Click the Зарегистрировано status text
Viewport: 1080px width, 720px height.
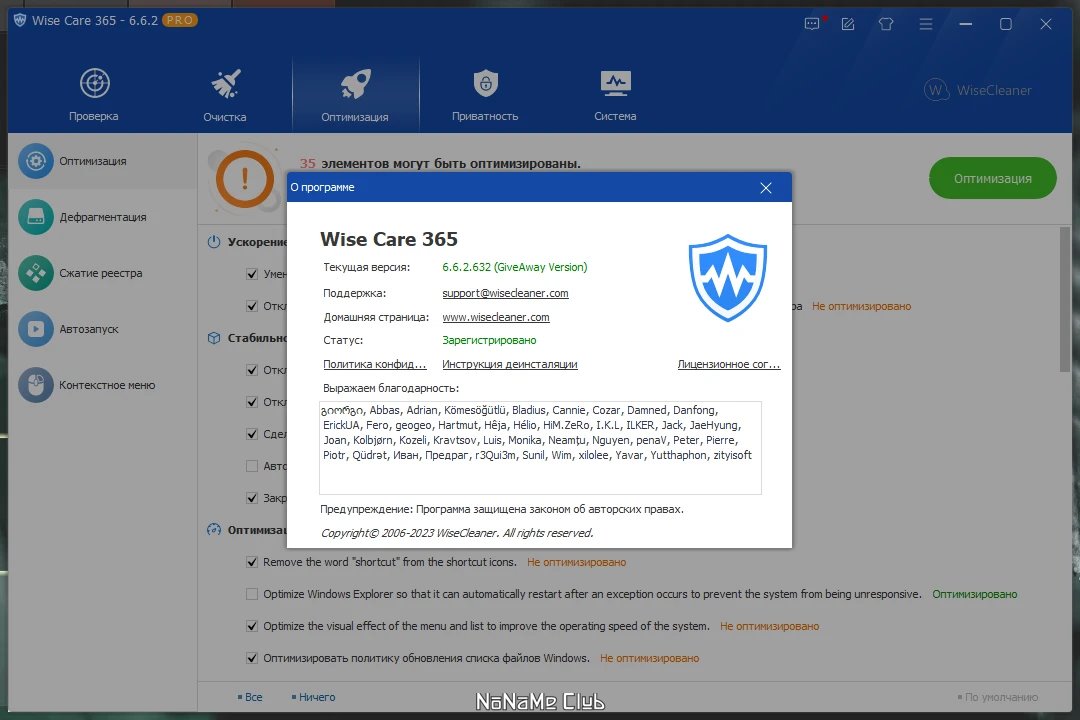489,340
